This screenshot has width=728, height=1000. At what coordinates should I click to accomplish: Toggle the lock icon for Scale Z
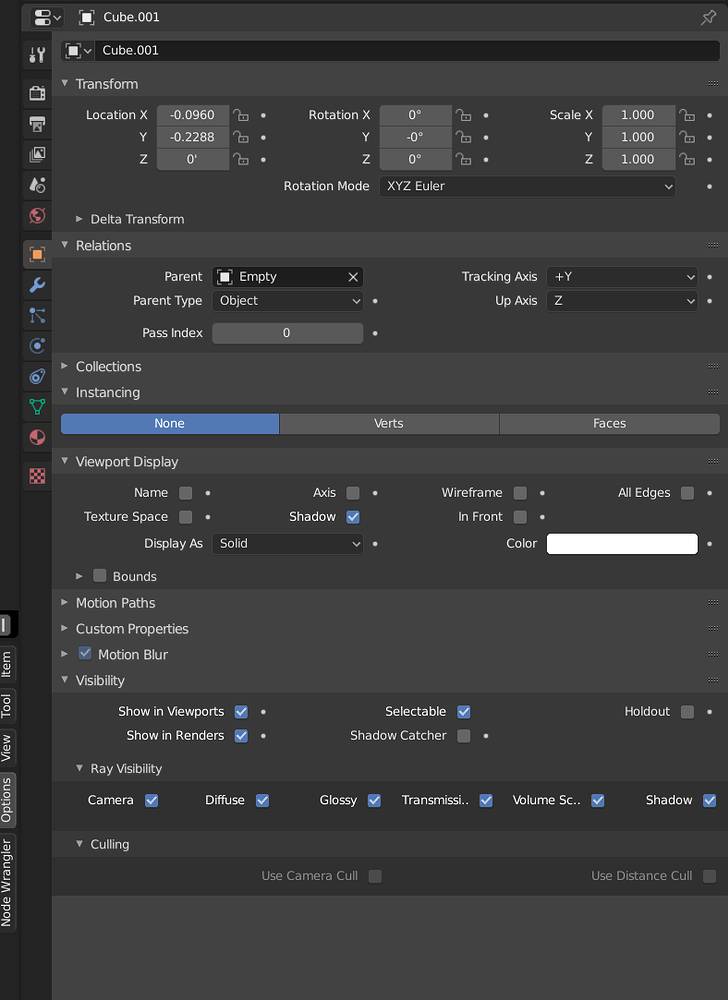[687, 159]
